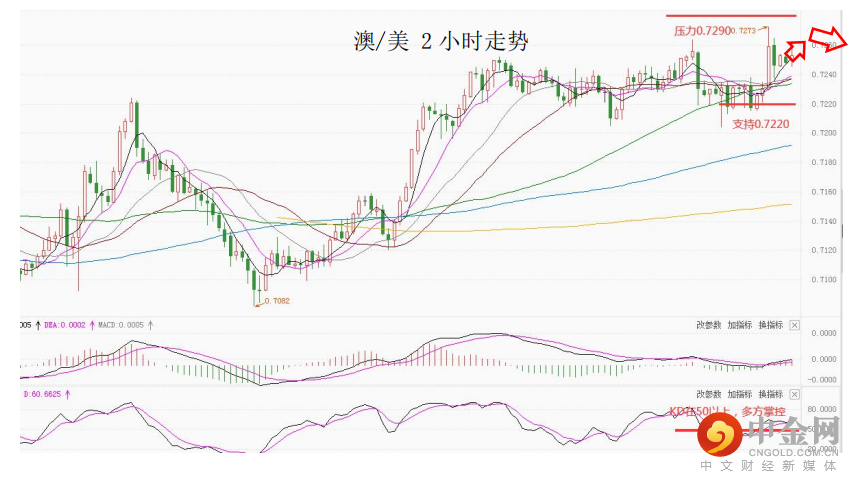Click the up arrow beside MACD:0.0005
The image size is (854, 484).
coord(150,325)
